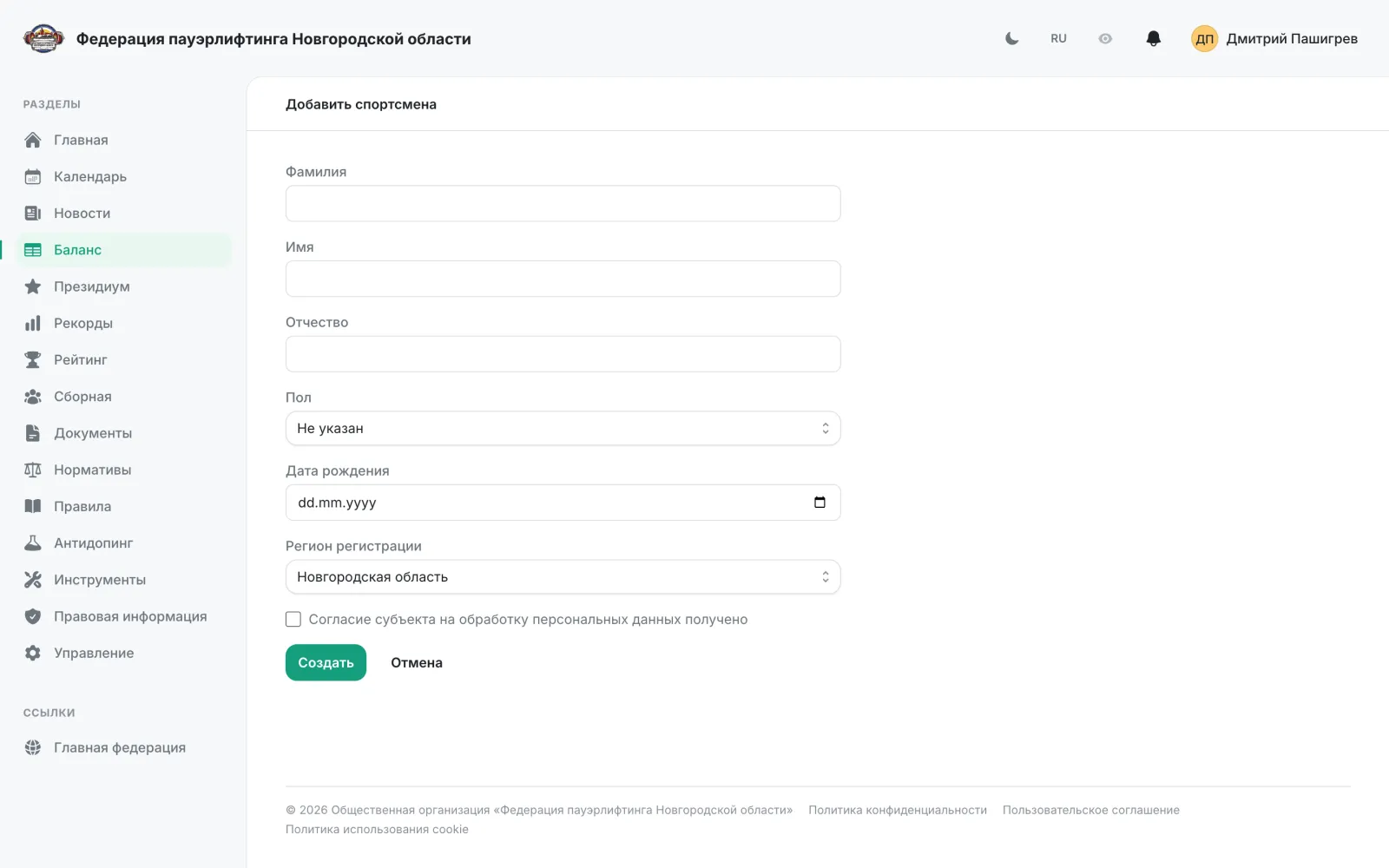The image size is (1389, 868).
Task: Open the calendar picker in birth date field
Action: point(820,503)
